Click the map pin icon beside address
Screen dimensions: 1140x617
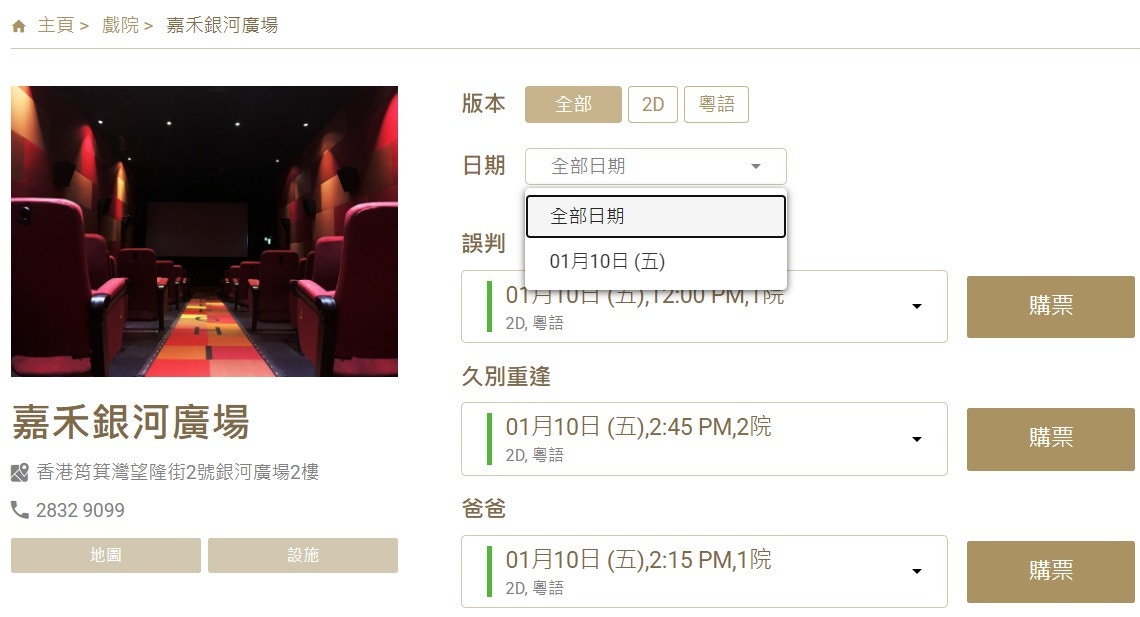tap(20, 472)
